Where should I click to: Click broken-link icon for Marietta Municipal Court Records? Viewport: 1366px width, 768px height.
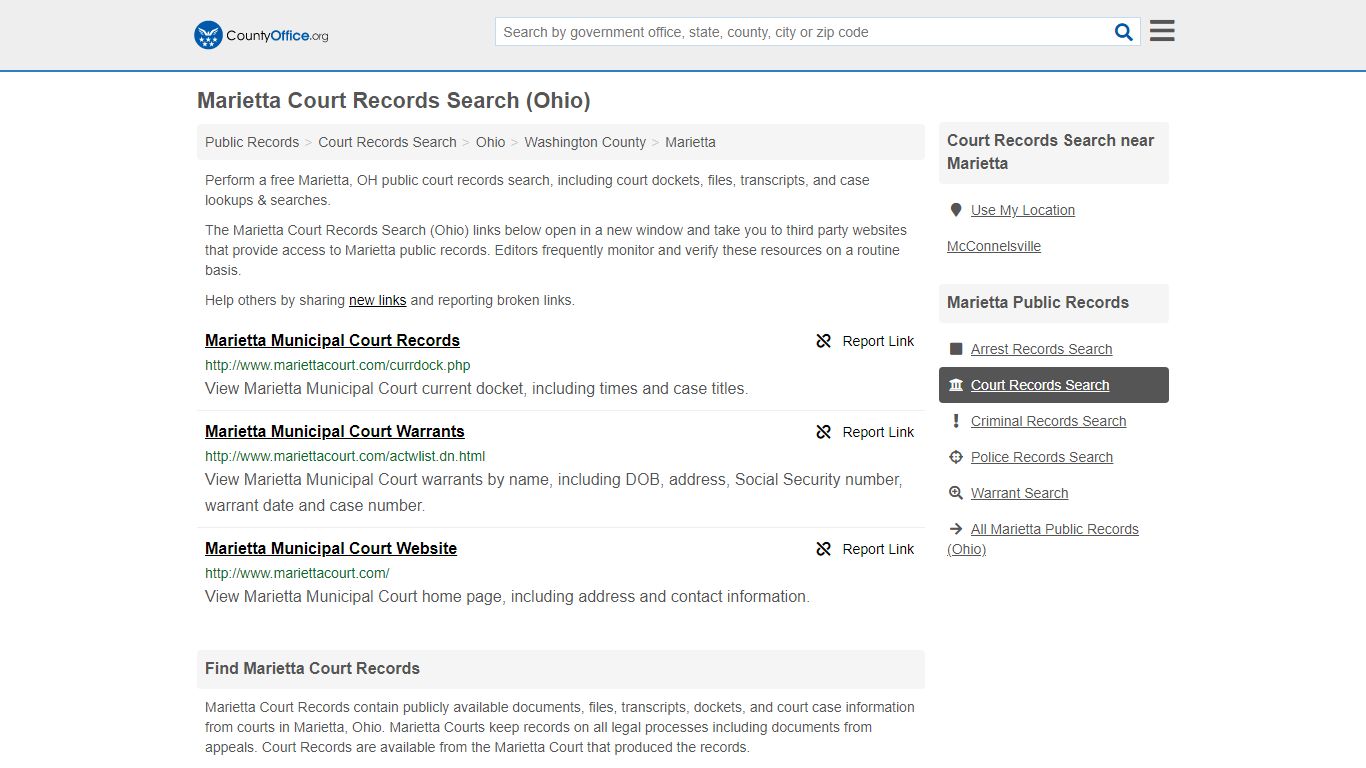click(824, 341)
